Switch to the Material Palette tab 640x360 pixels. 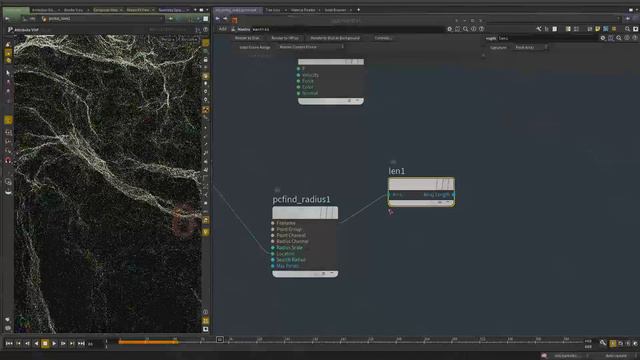pyautogui.click(x=303, y=10)
